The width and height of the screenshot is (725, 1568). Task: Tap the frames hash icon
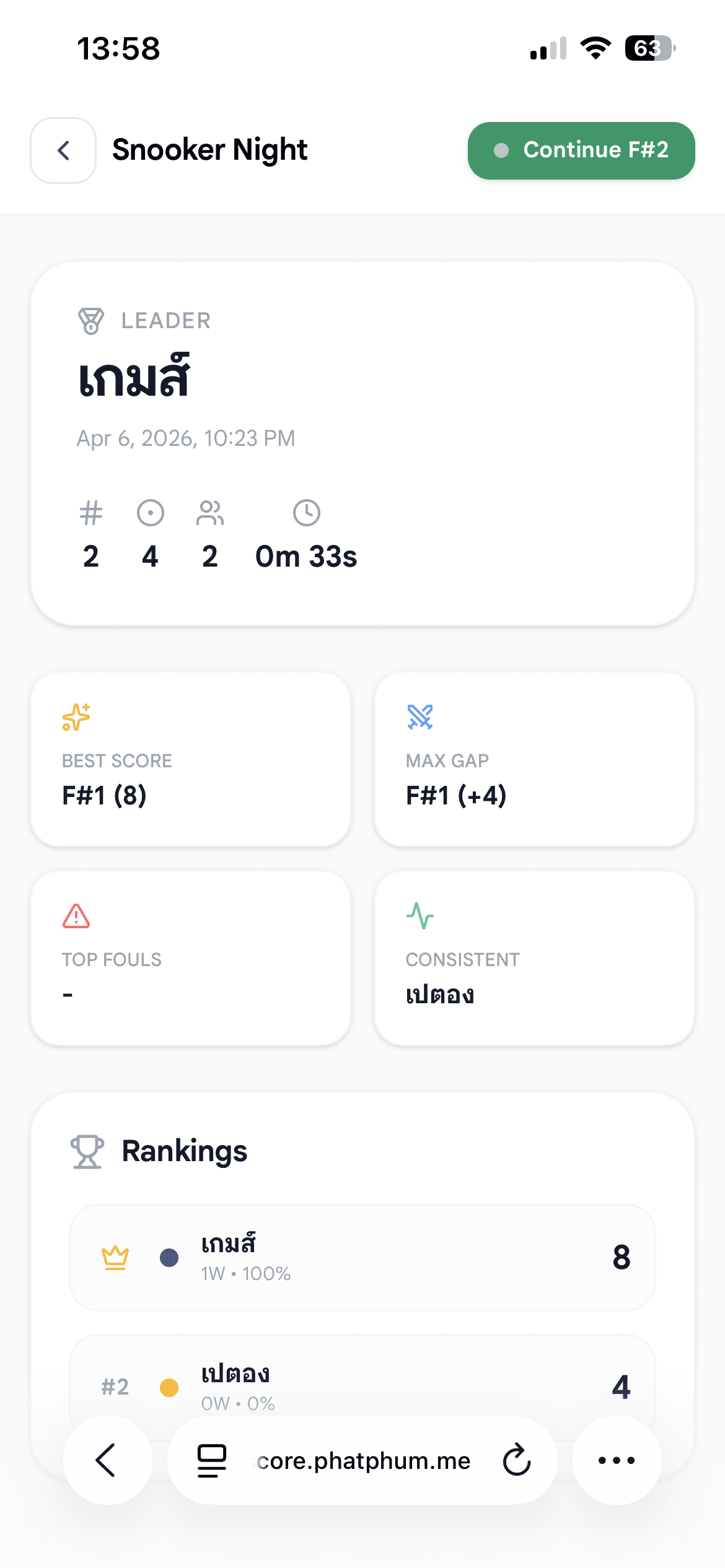(91, 513)
